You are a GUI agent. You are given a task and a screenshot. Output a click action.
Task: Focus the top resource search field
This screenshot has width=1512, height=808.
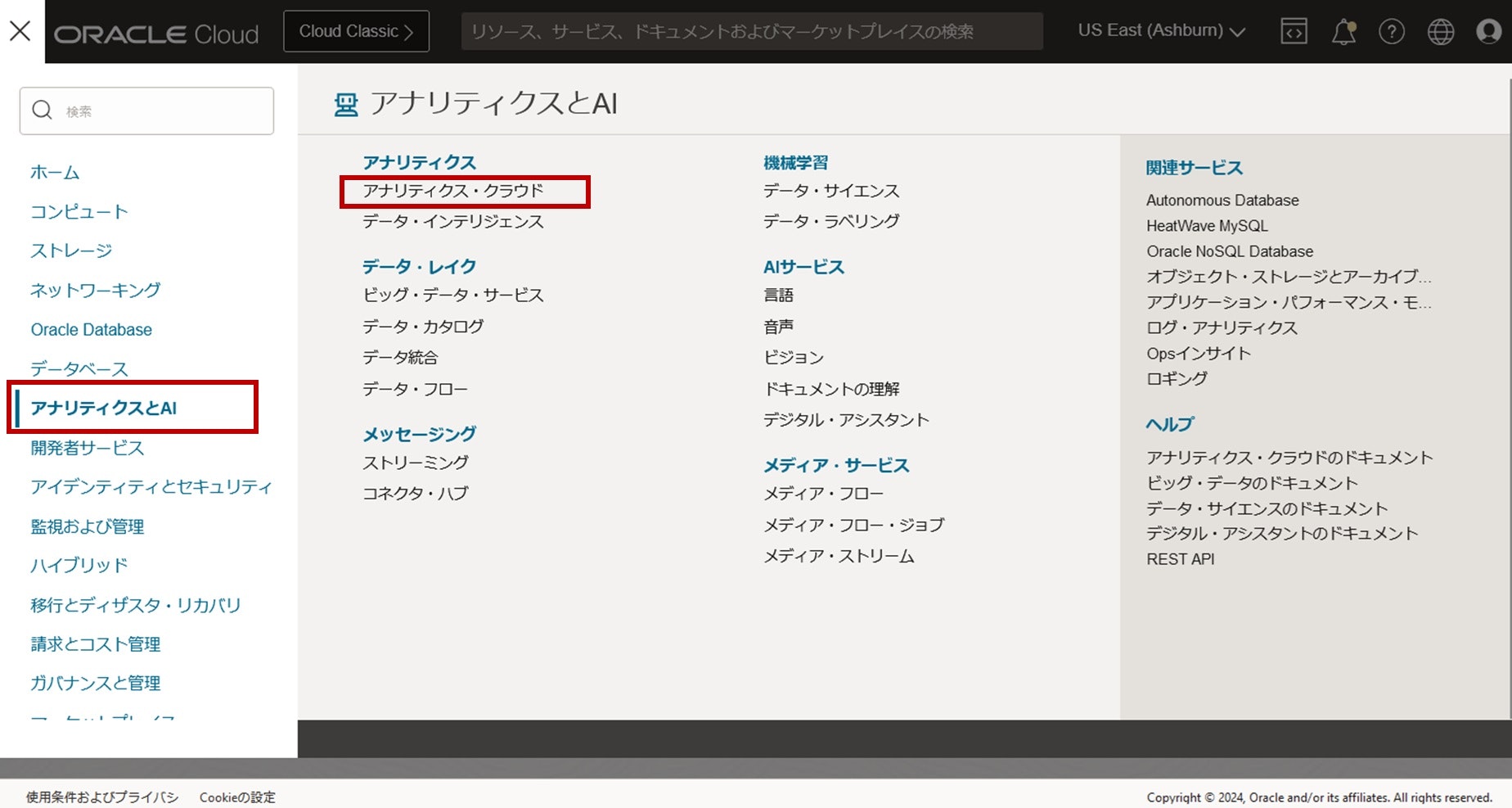click(x=752, y=31)
